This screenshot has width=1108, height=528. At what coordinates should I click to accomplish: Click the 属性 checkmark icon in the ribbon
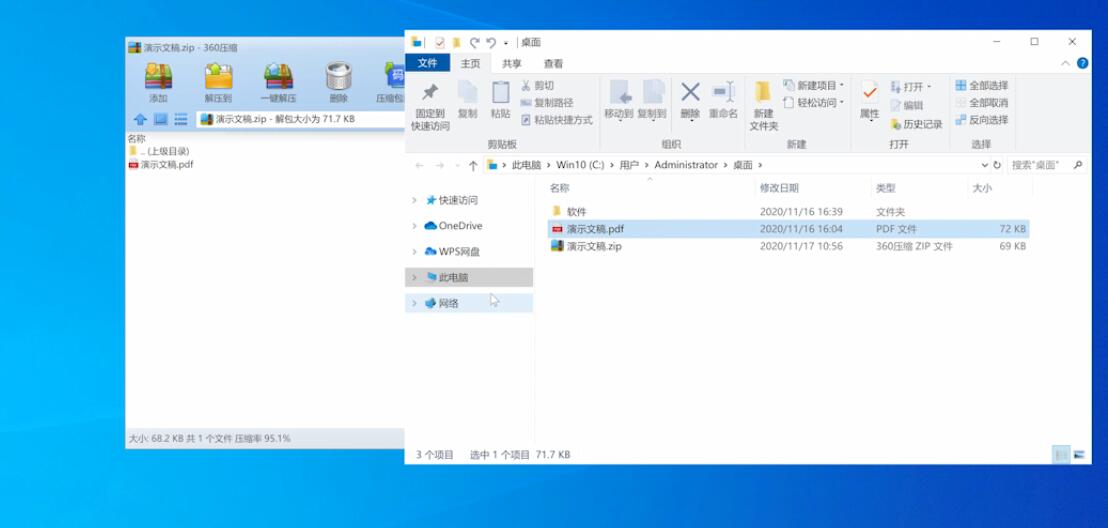coord(870,92)
